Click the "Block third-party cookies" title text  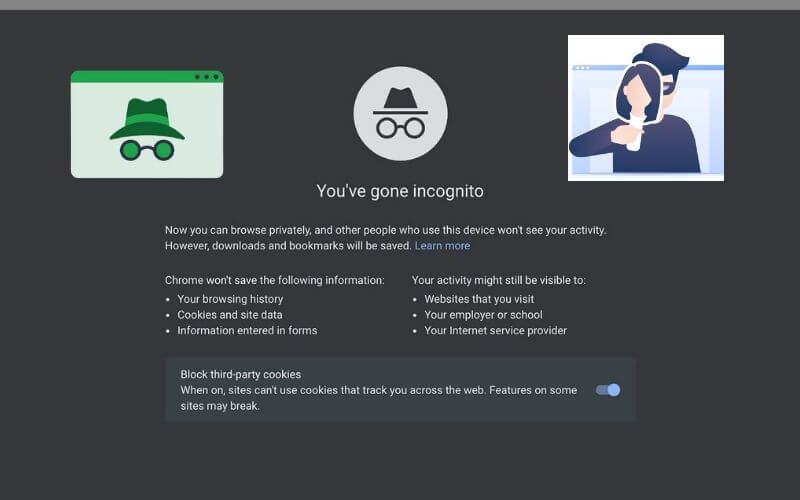(240, 375)
